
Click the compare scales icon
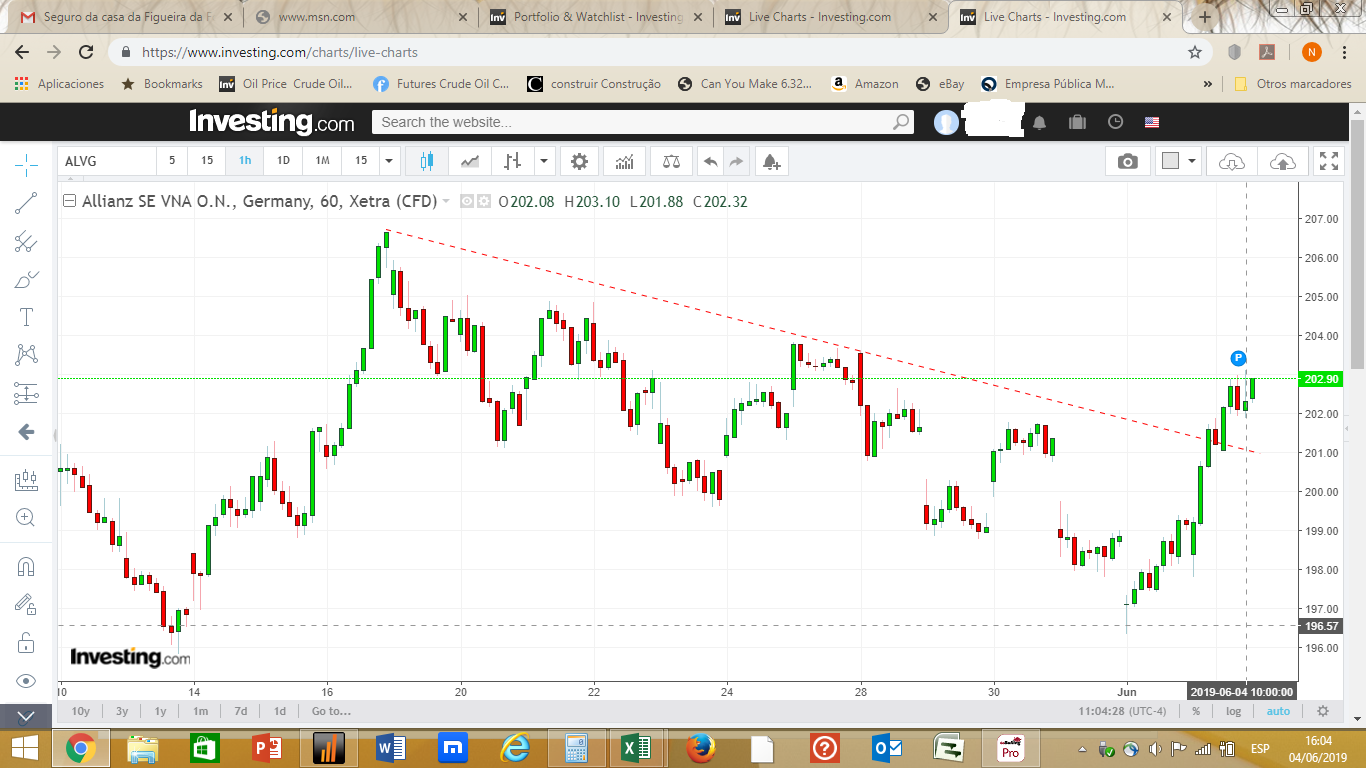[670, 161]
